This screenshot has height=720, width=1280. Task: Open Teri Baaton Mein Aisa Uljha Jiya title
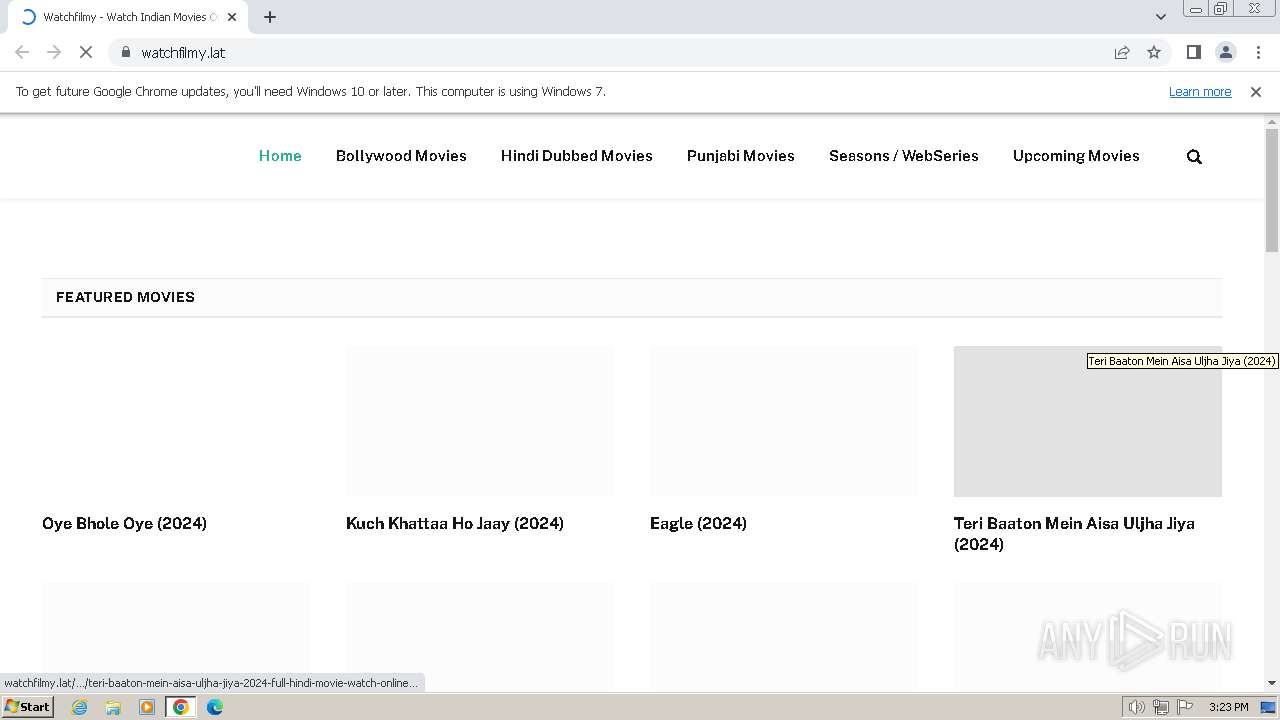coord(1074,533)
